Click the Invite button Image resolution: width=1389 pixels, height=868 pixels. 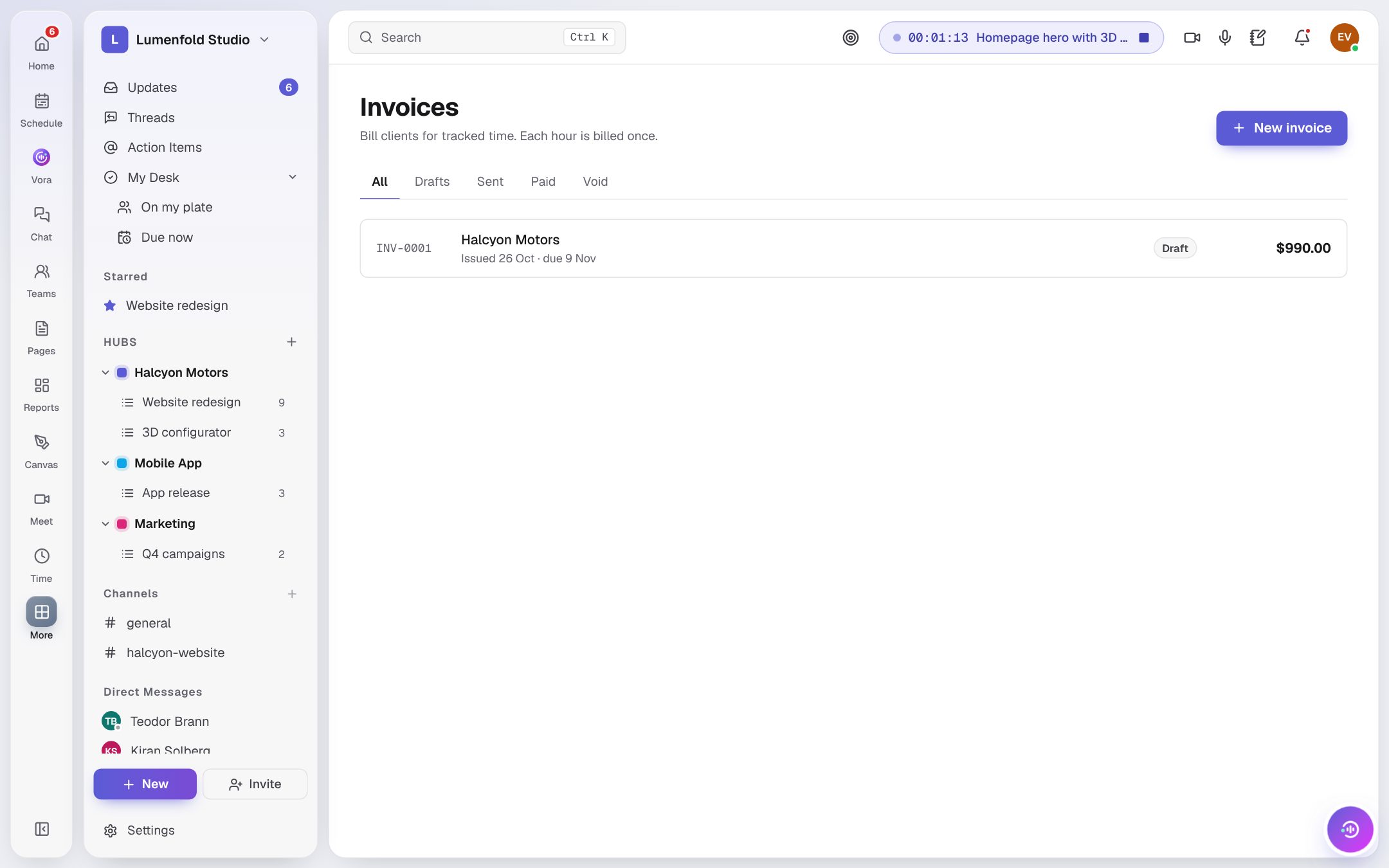[x=255, y=784]
